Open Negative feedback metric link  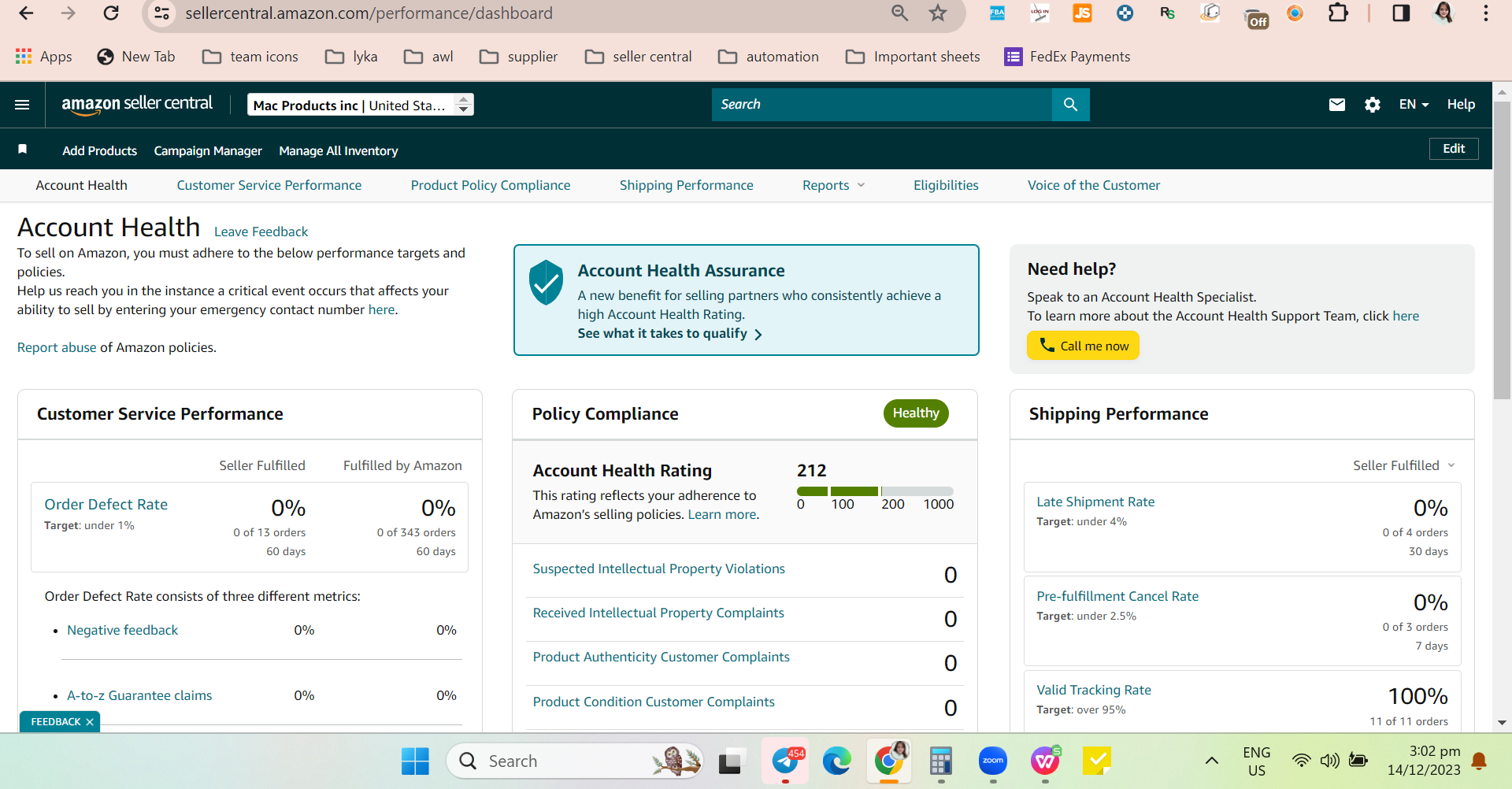pyautogui.click(x=123, y=630)
